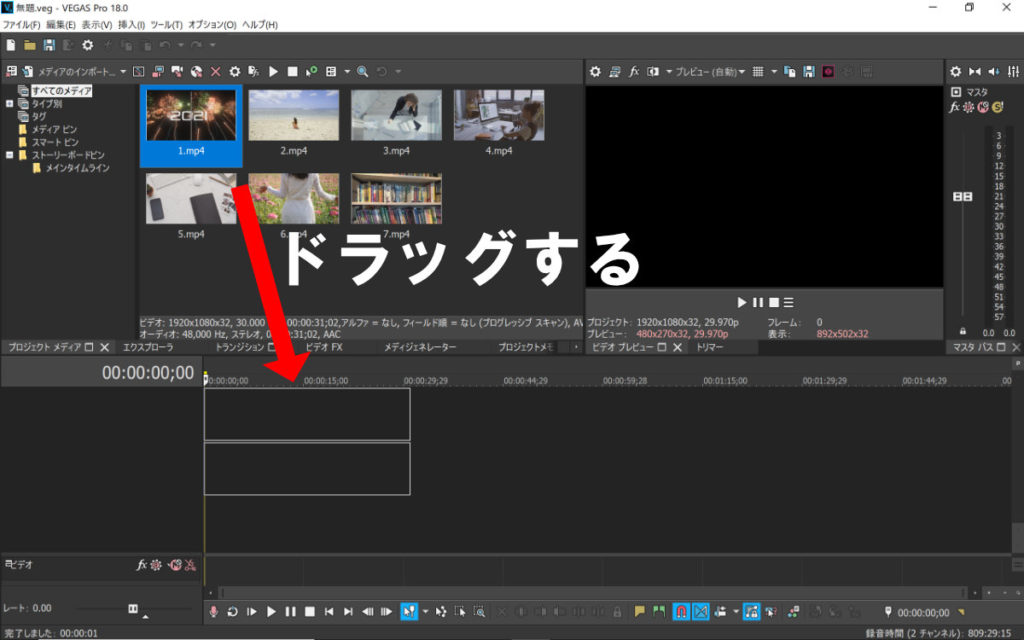Switch to the エクスプローラ tab
Screen dimensions: 1024x640
pyautogui.click(x=148, y=347)
